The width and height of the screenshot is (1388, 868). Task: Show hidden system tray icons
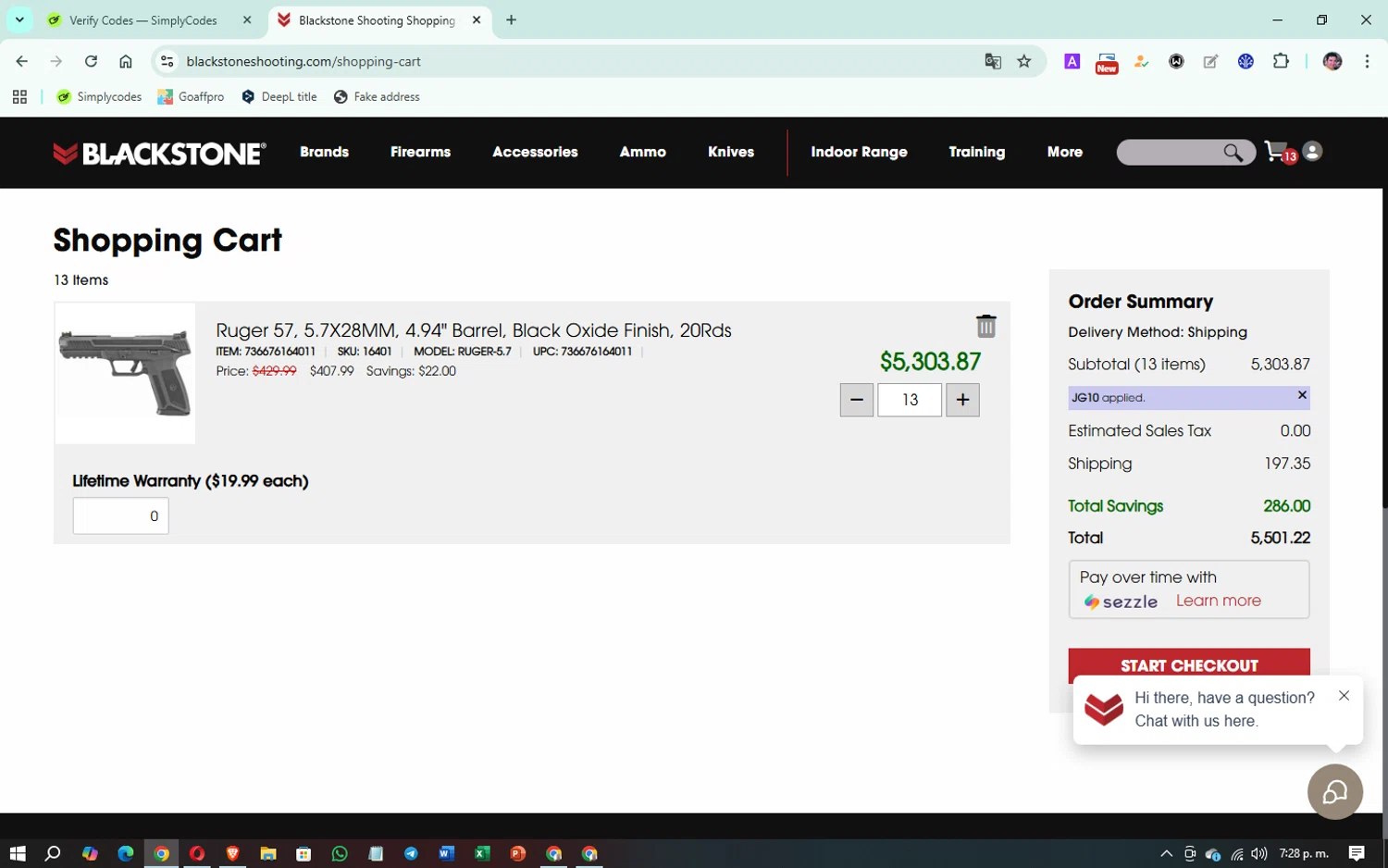pyautogui.click(x=1166, y=853)
